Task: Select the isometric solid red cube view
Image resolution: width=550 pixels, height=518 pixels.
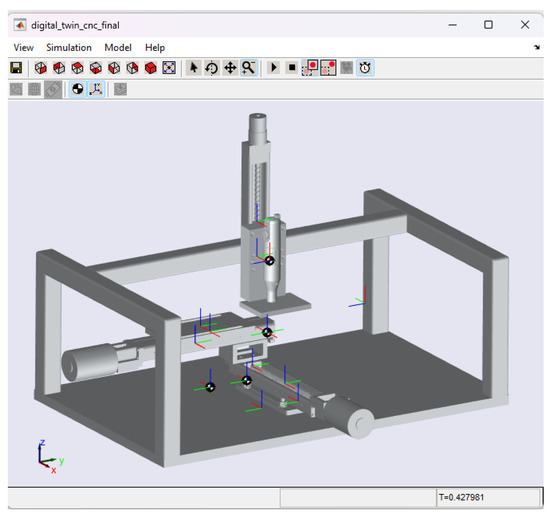Action: pyautogui.click(x=151, y=68)
